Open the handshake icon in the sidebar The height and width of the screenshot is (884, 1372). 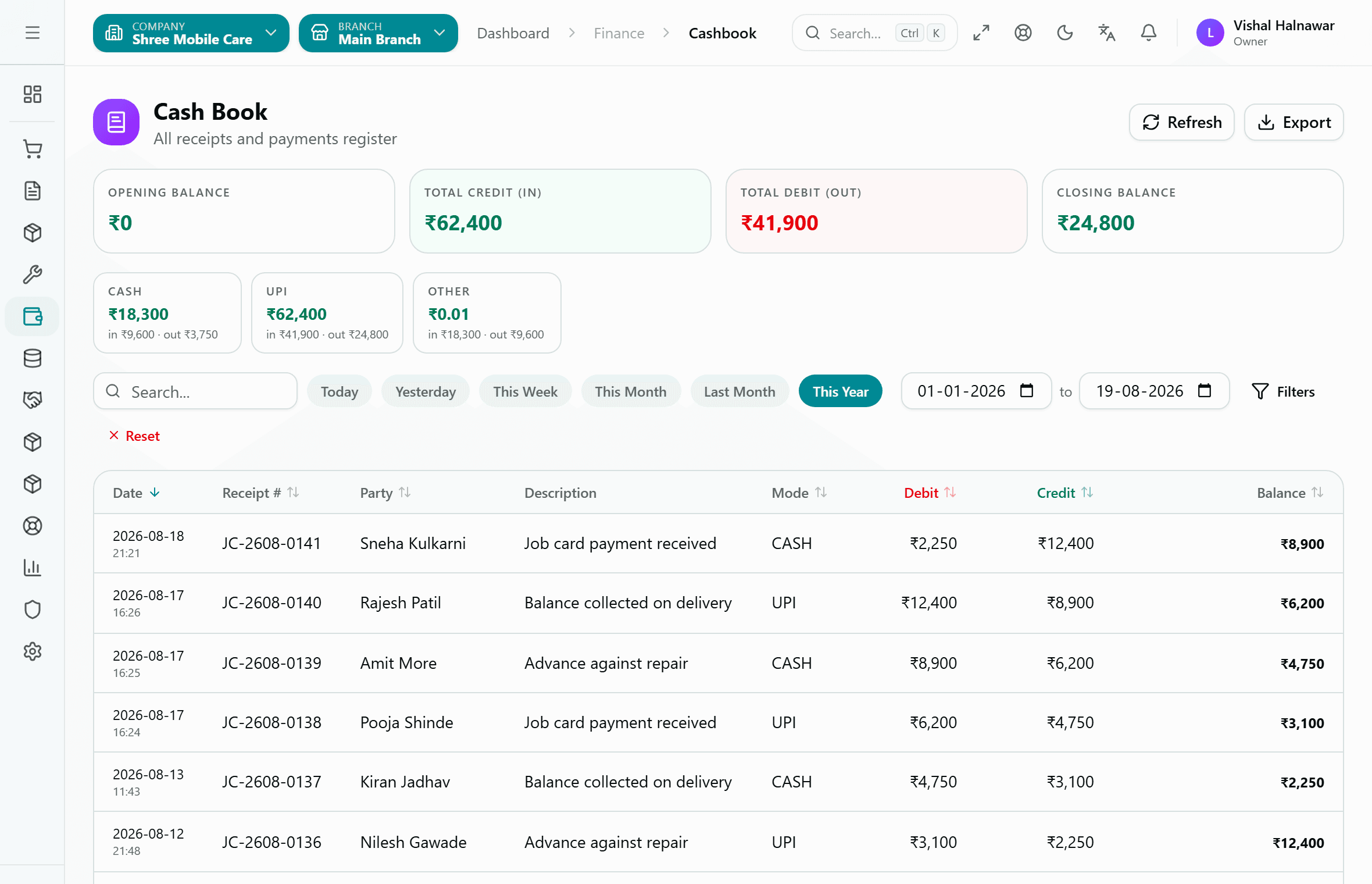click(33, 400)
